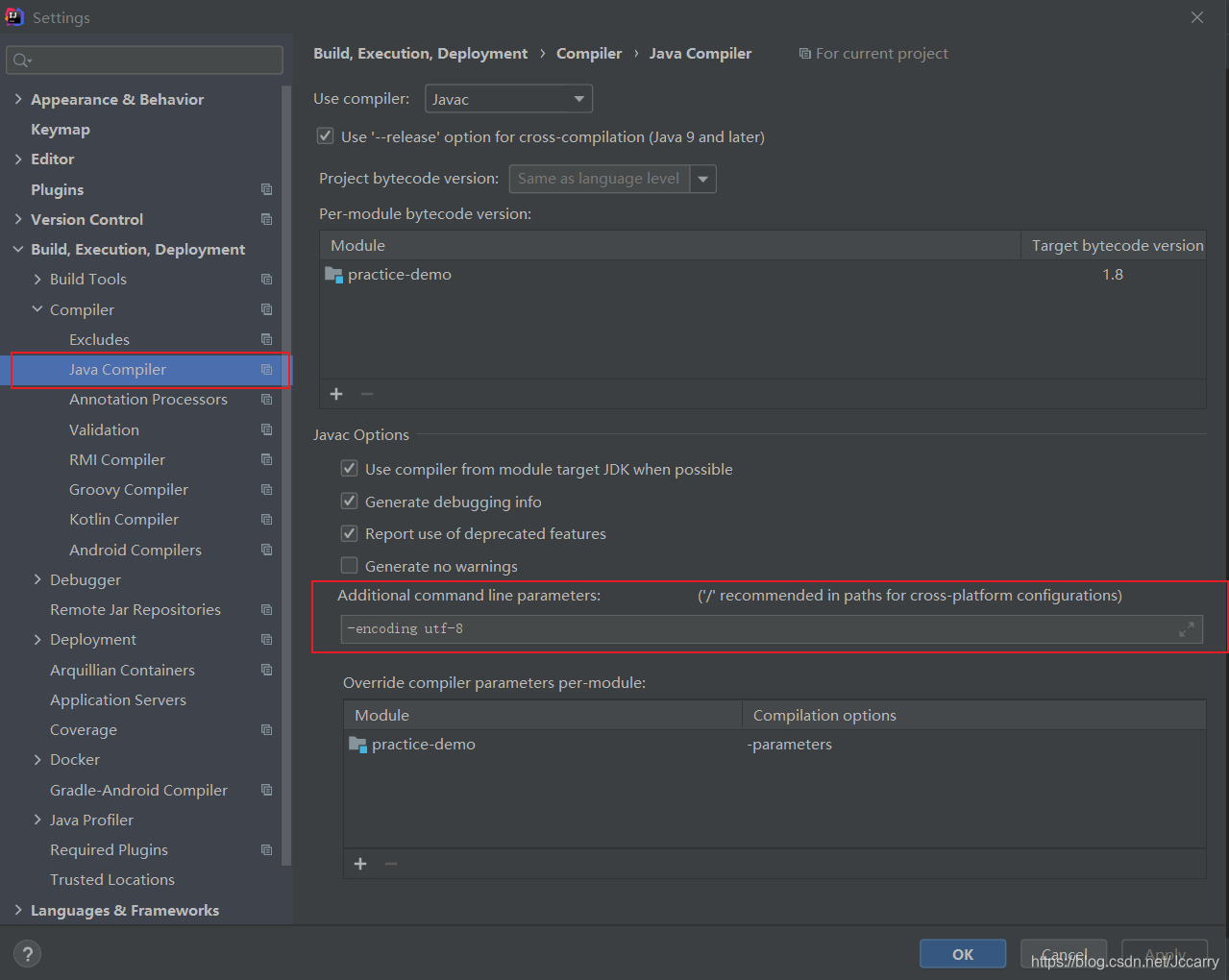Select Plugins in settings tree
The width and height of the screenshot is (1229, 980).
click(x=58, y=189)
